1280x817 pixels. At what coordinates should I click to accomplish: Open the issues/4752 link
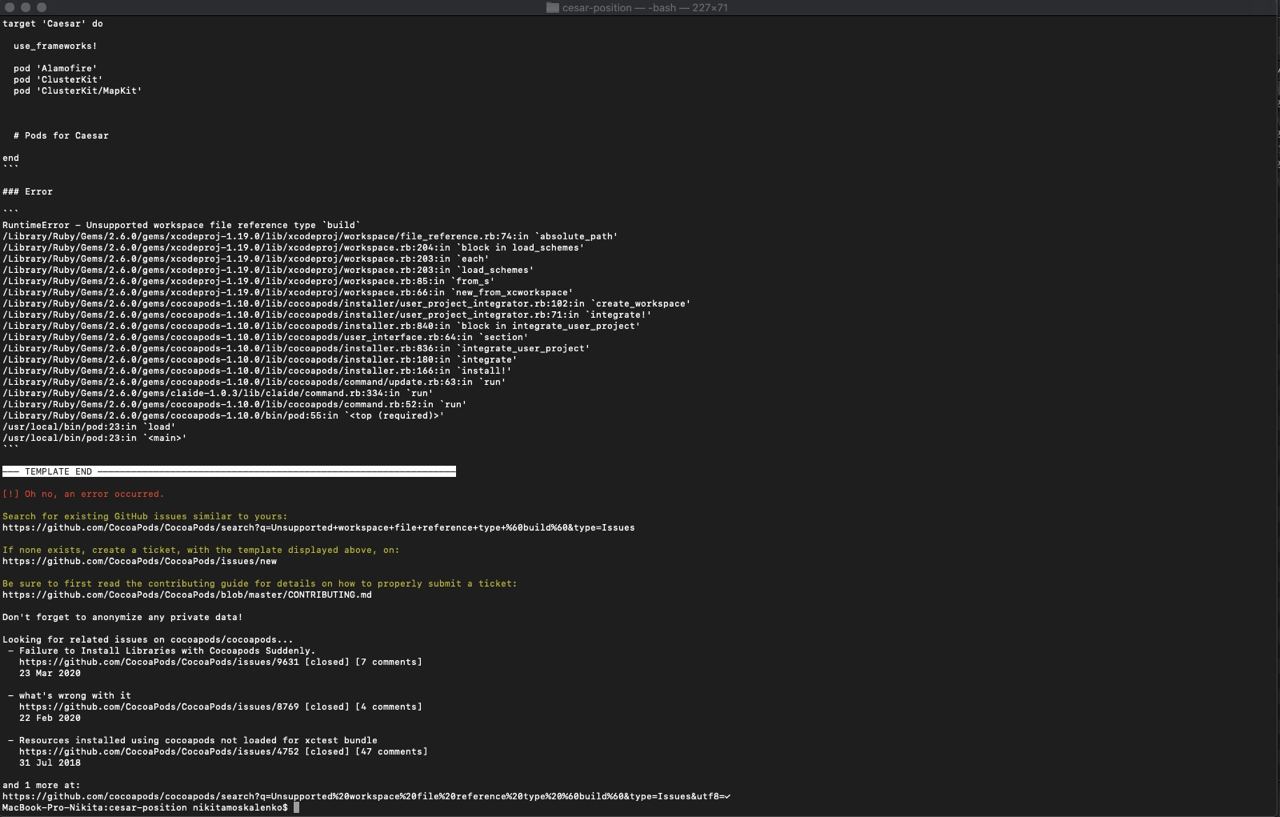(159, 751)
